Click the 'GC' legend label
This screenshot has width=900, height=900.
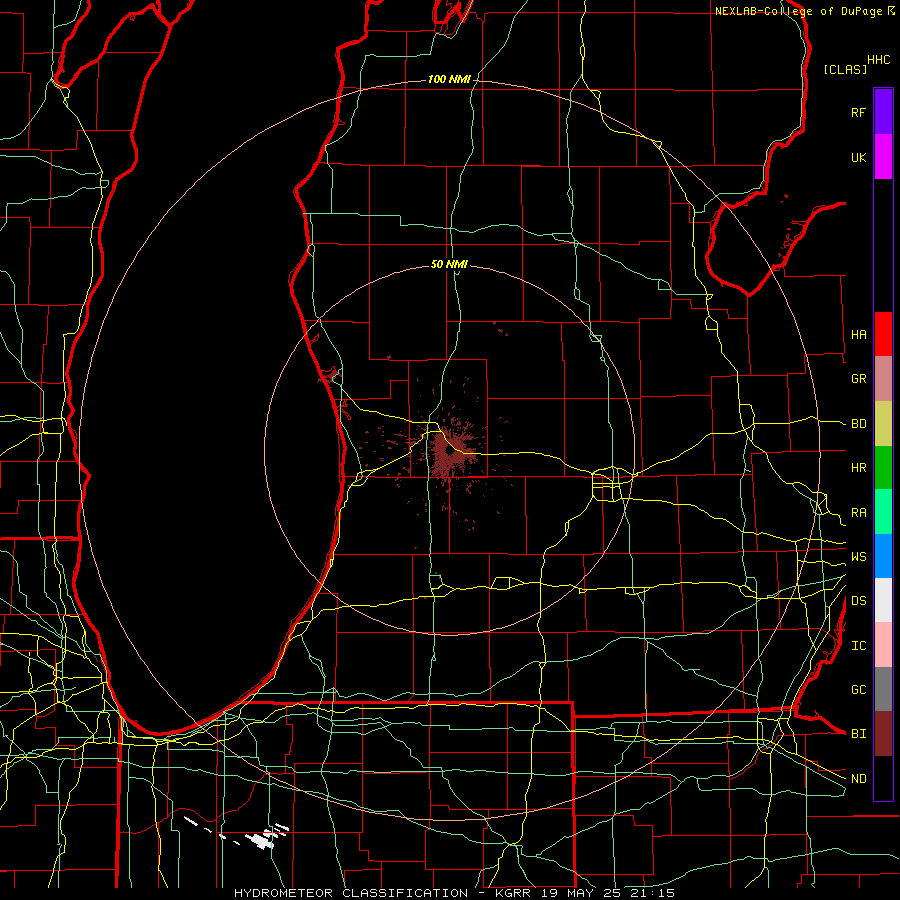pyautogui.click(x=858, y=689)
